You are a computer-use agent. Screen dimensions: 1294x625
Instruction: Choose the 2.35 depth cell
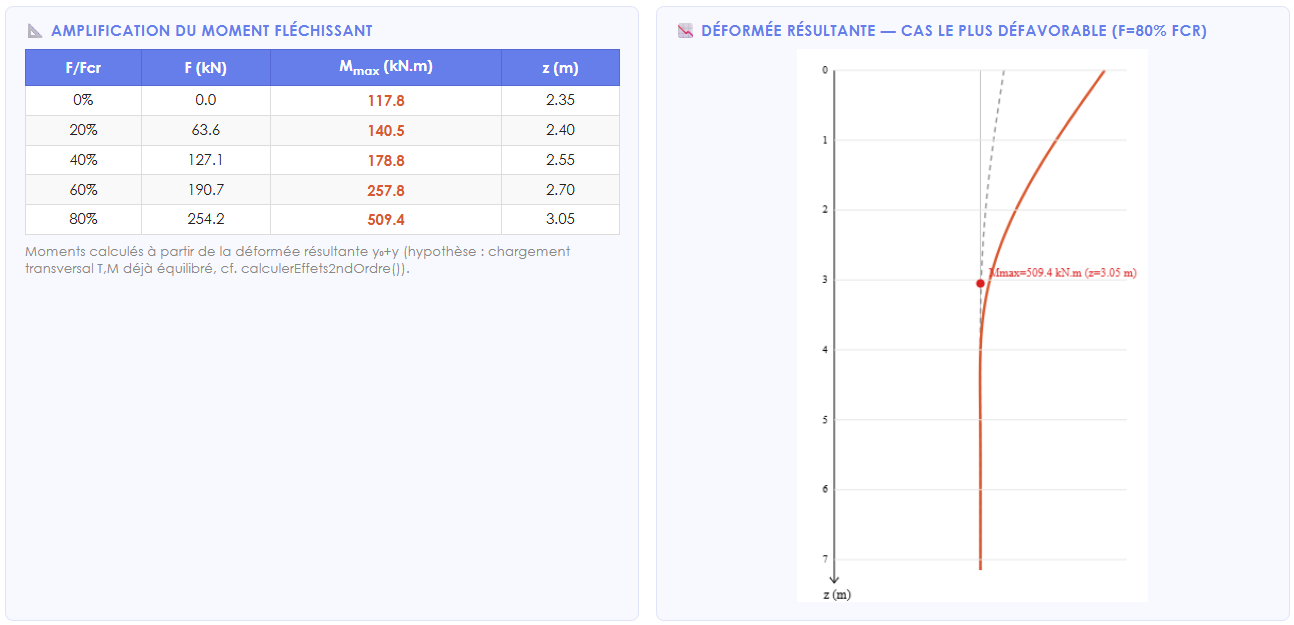click(560, 100)
